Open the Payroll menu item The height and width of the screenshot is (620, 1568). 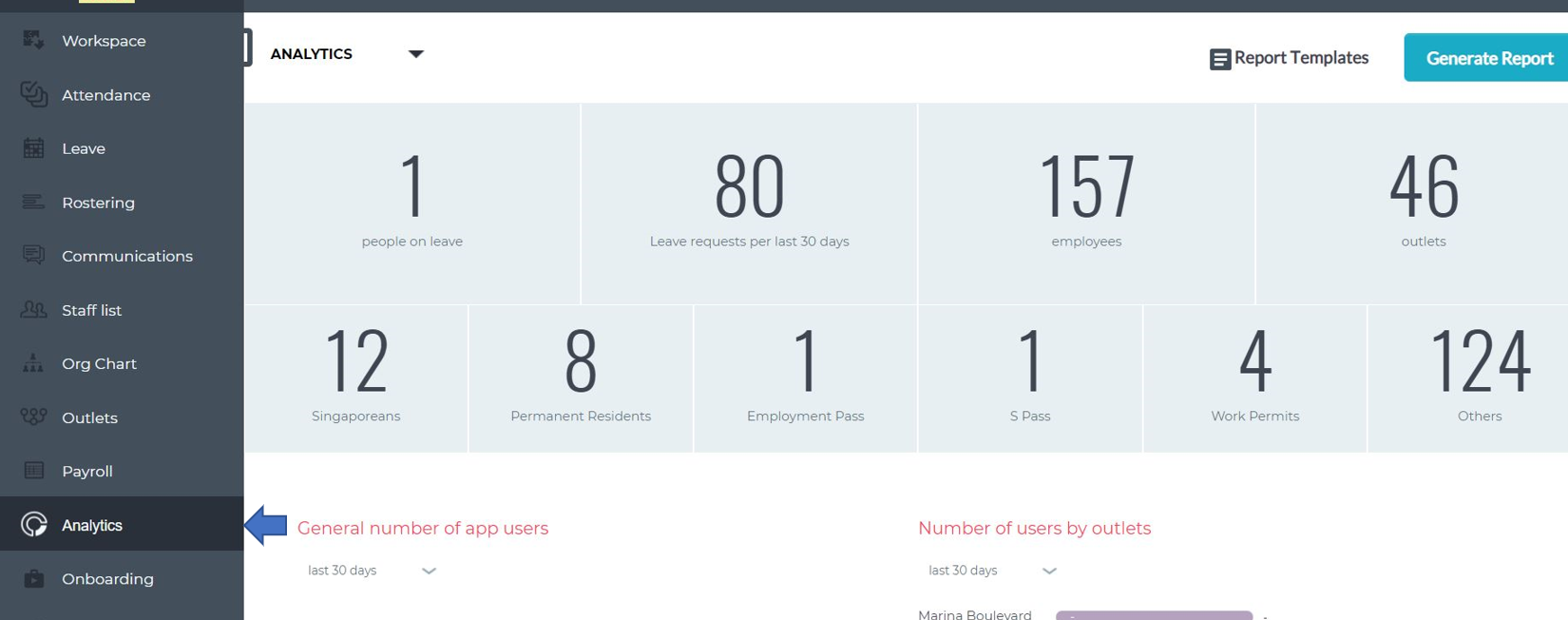(122, 471)
